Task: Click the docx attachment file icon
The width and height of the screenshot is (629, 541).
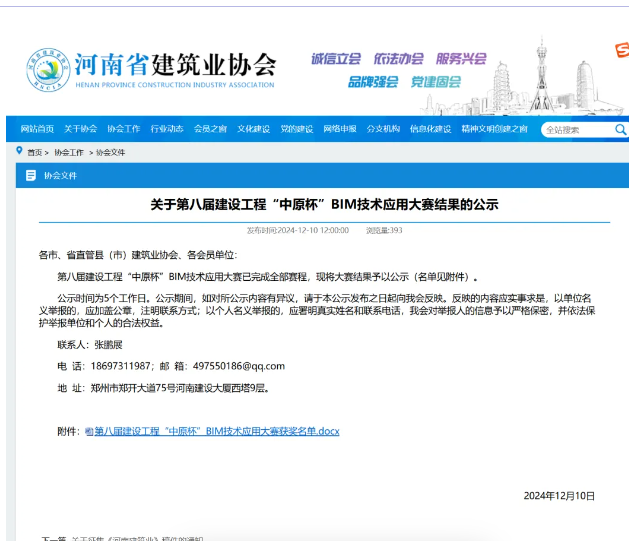Action: pos(89,432)
